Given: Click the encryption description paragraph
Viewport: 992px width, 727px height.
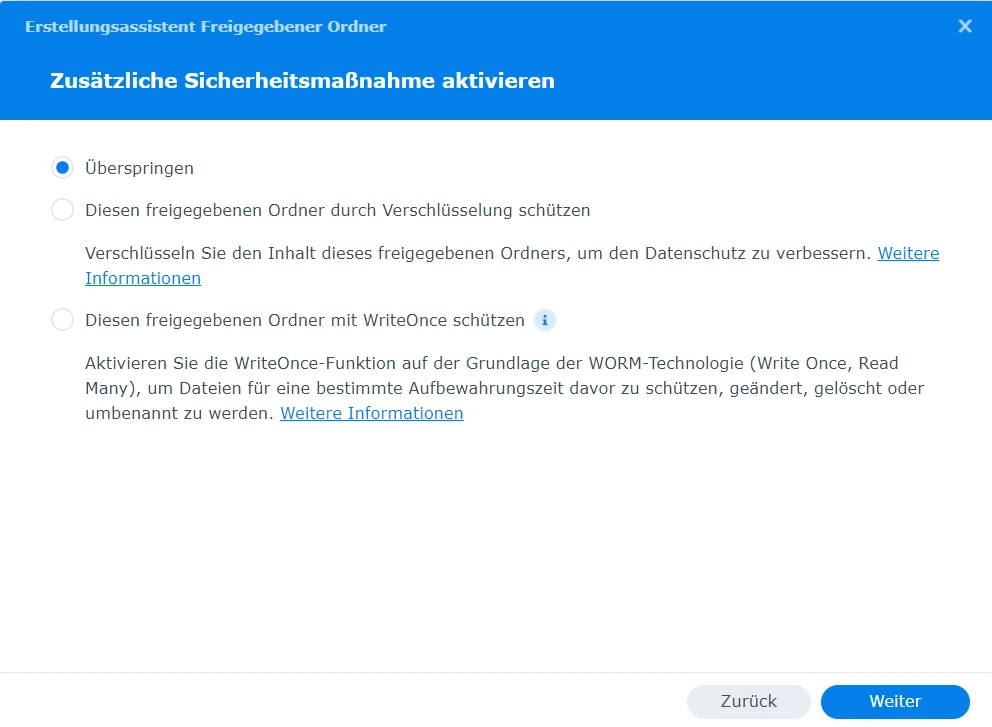Looking at the screenshot, I should pos(450,253).
